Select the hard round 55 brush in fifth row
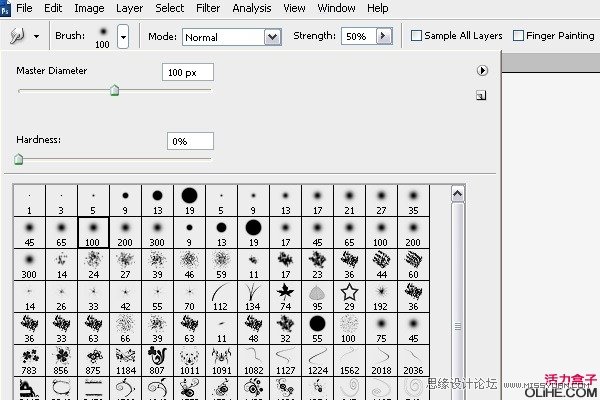 click(317, 329)
